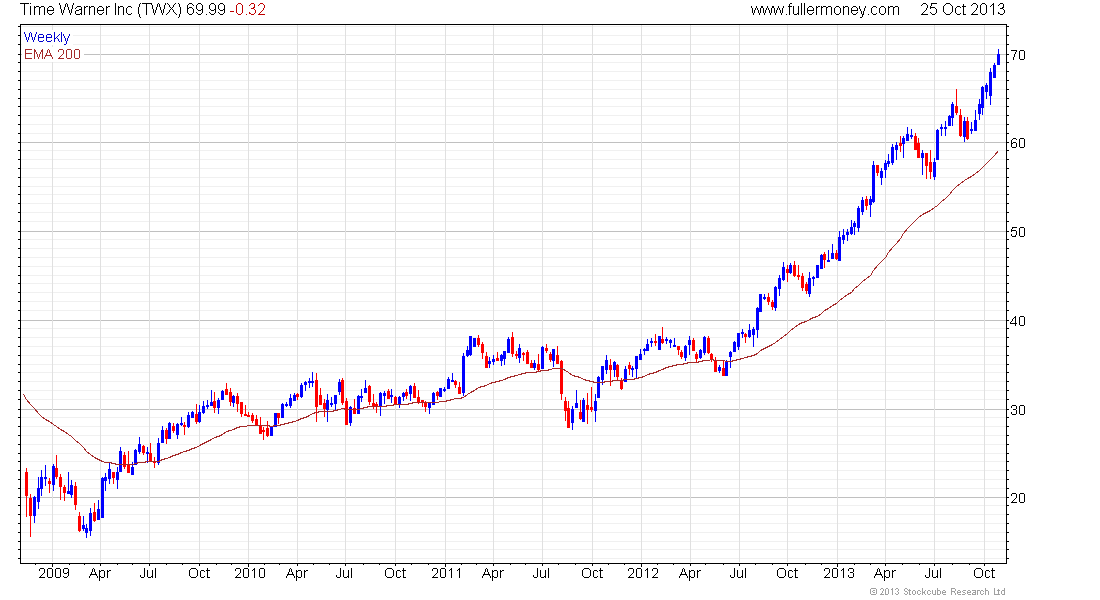Click the 2010 year label on time axis
1100x600 pixels.
coord(250,573)
